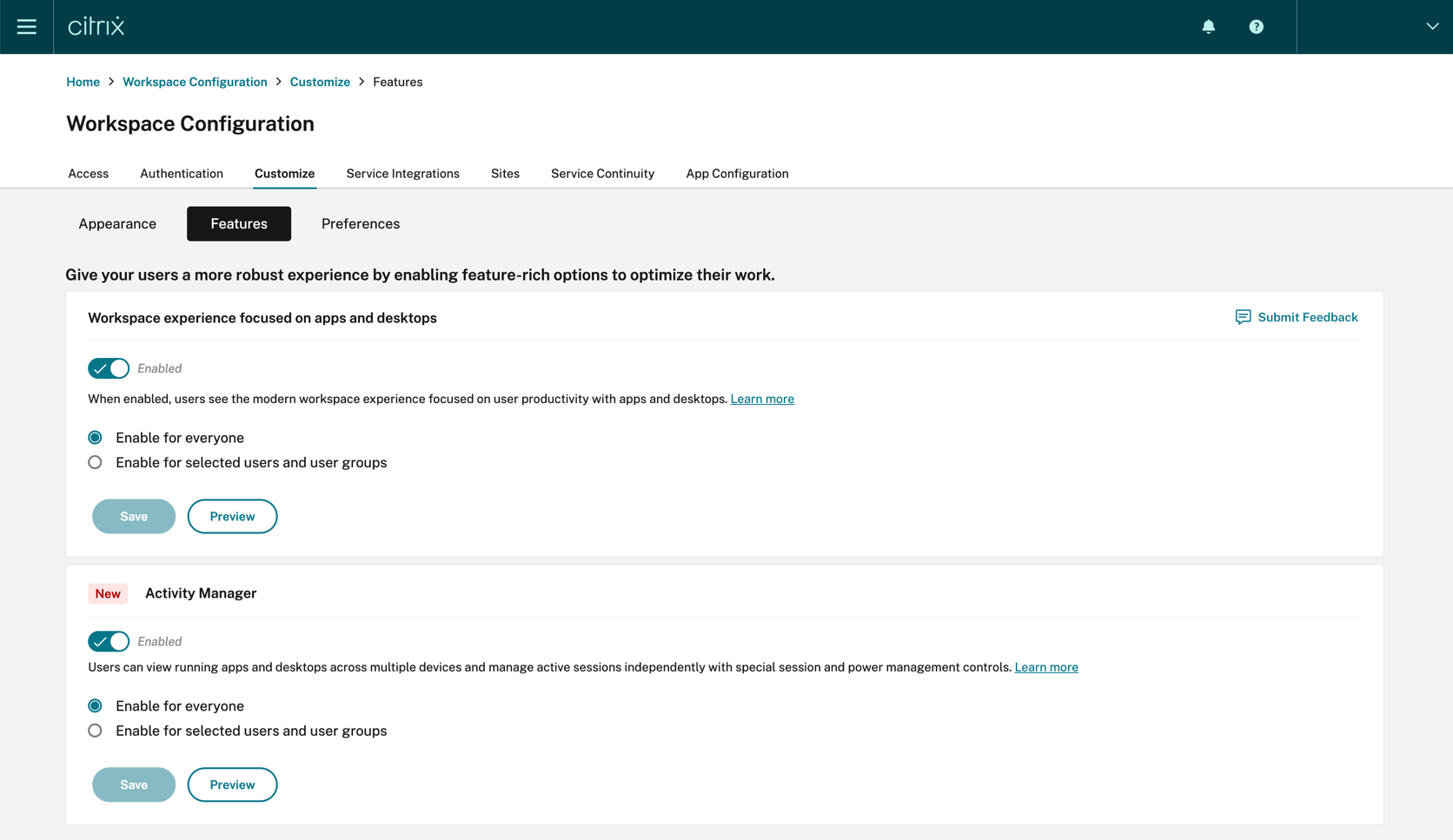1453x840 pixels.
Task: Click Submit Feedback
Action: tap(1296, 317)
